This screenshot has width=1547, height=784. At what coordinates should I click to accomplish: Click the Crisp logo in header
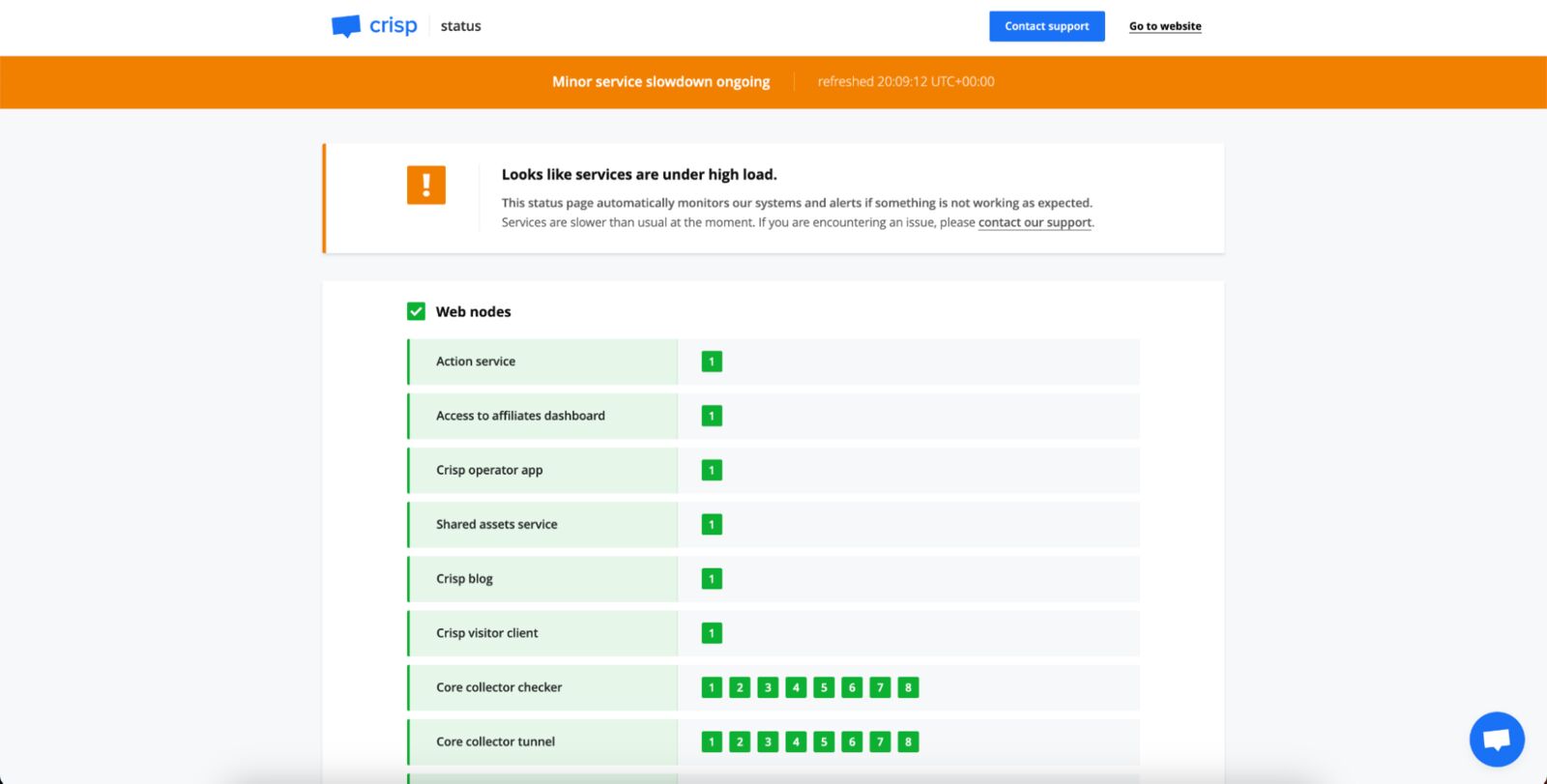click(374, 26)
